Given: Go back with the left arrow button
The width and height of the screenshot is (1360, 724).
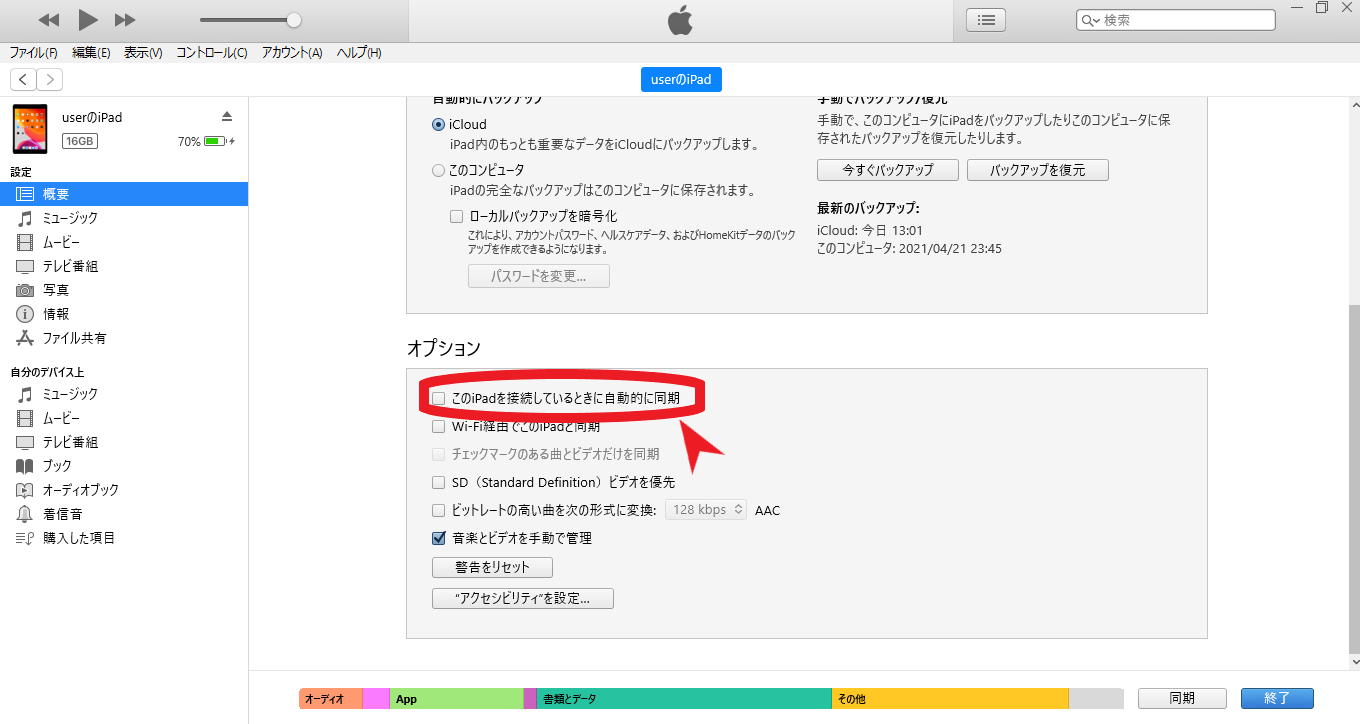Looking at the screenshot, I should [x=24, y=79].
